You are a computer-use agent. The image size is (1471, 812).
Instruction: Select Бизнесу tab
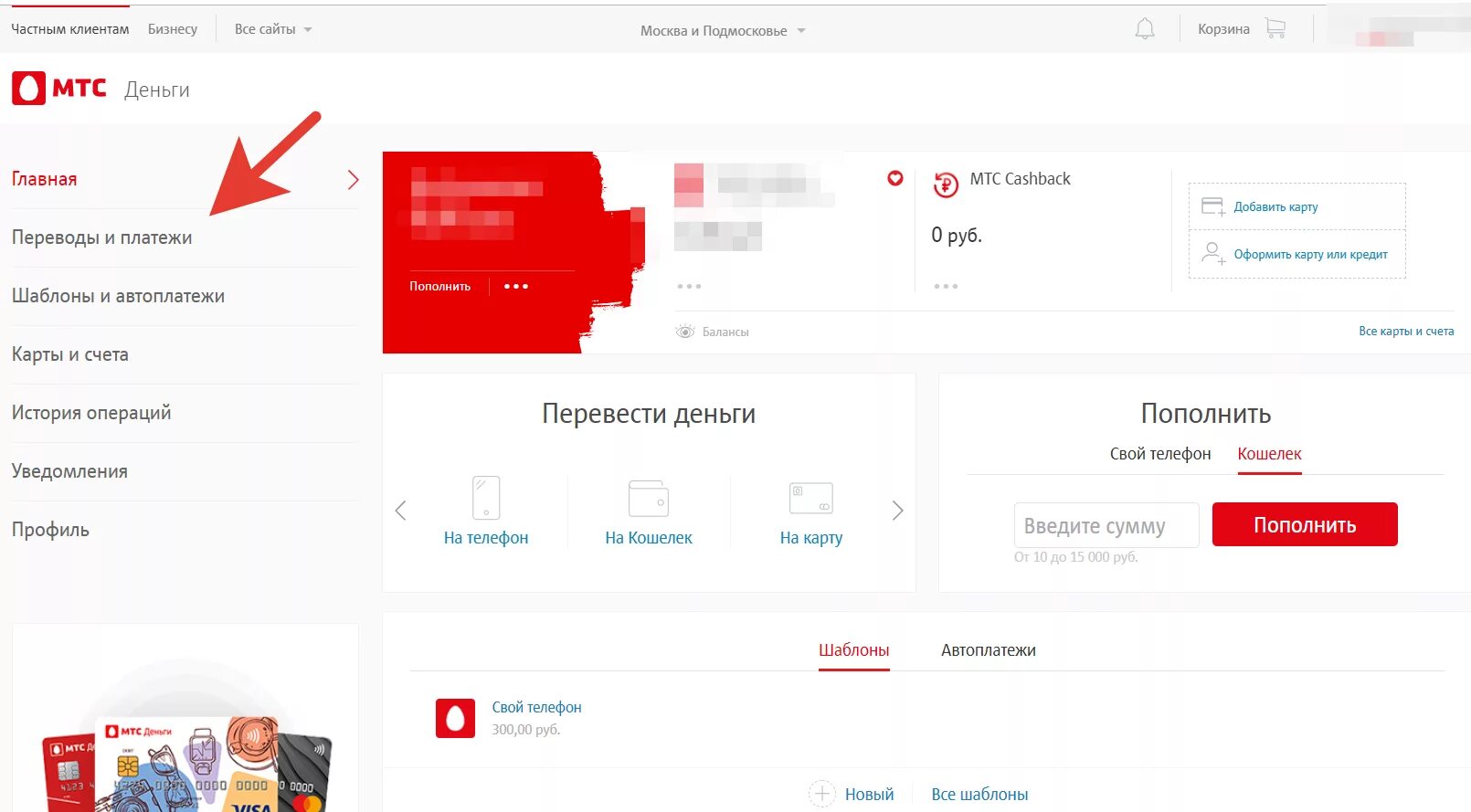pos(173,29)
